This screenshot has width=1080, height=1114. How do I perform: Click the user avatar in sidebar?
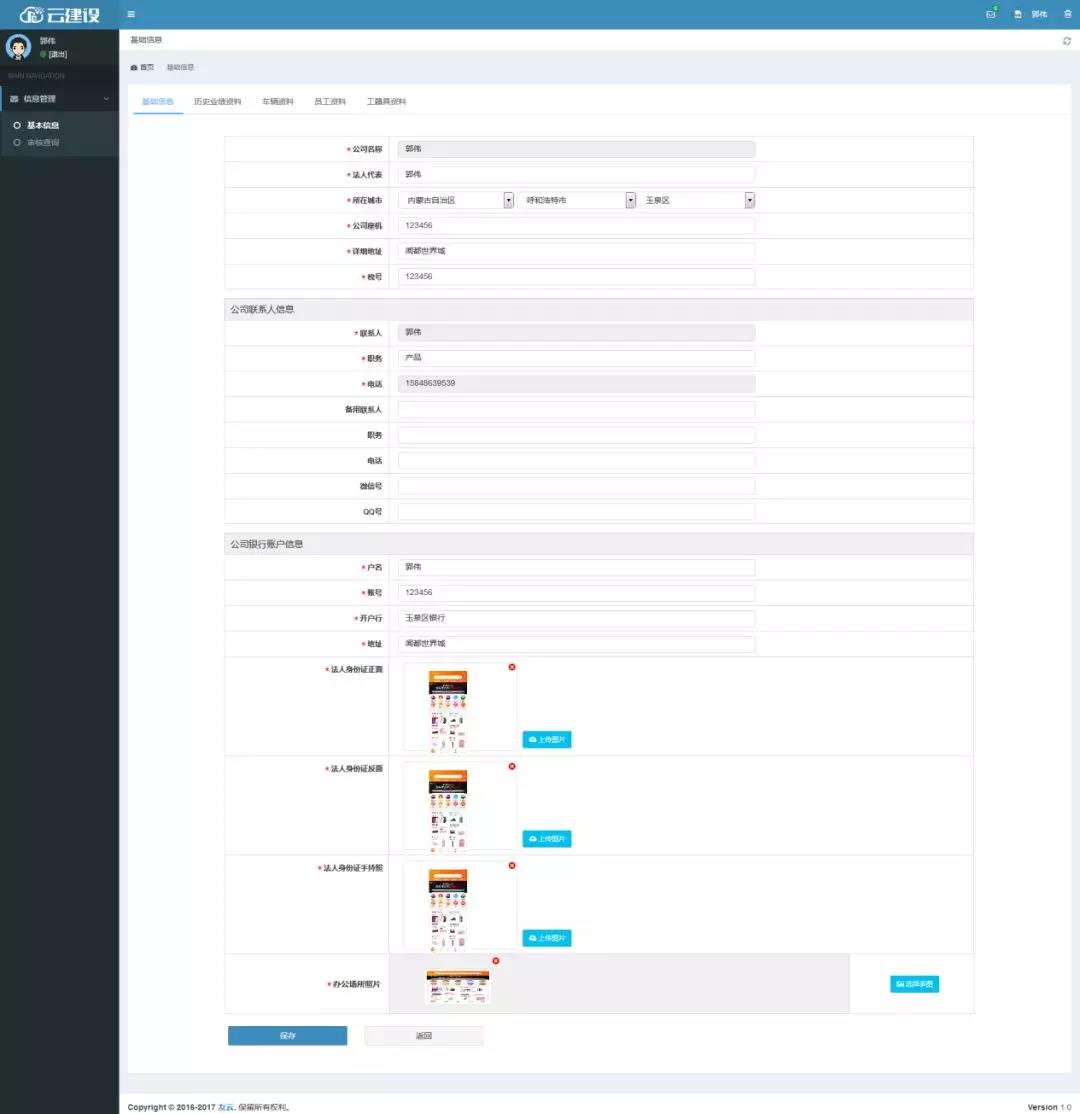click(x=18, y=46)
